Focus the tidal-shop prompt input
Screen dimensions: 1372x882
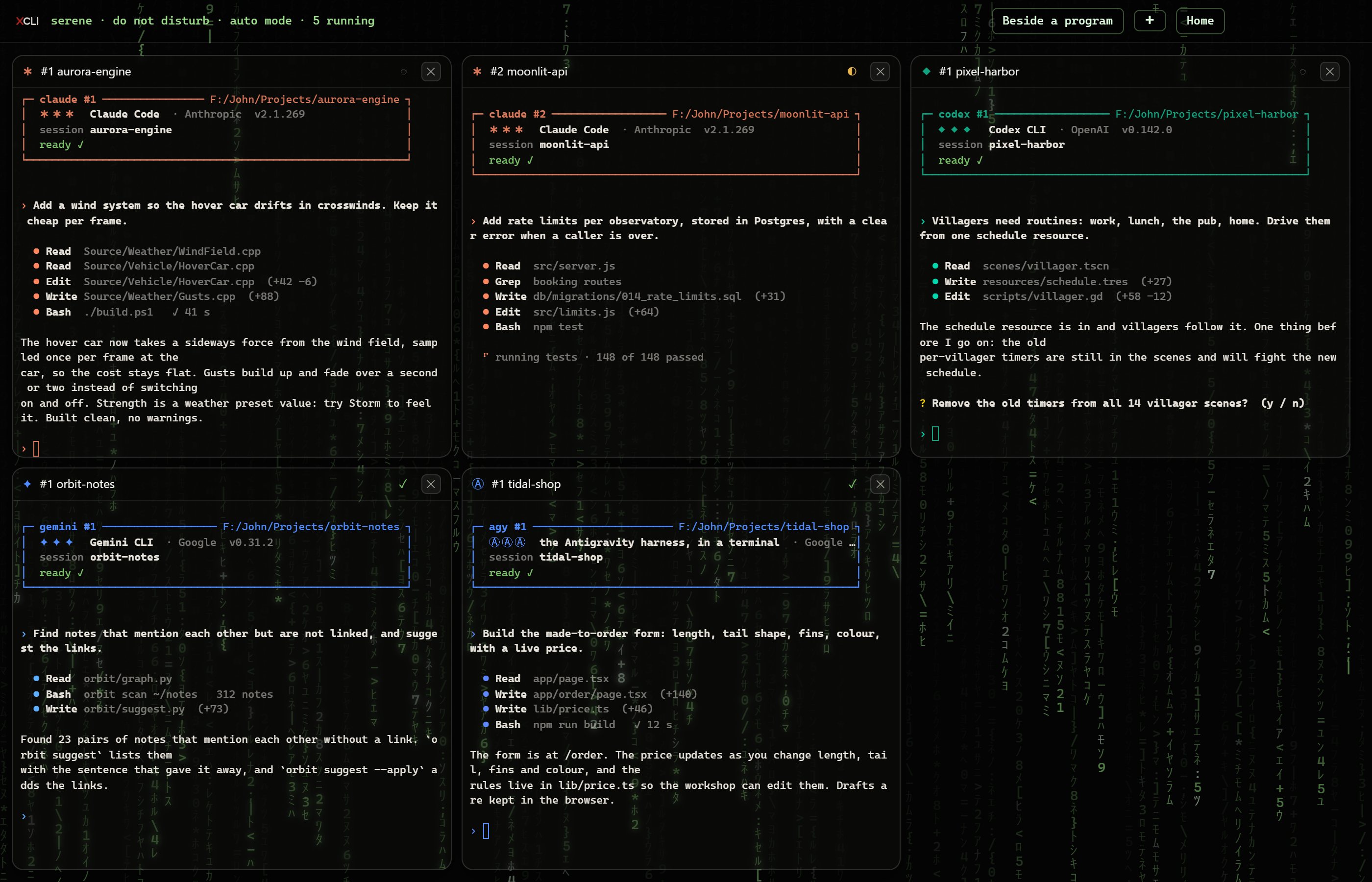tap(679, 831)
